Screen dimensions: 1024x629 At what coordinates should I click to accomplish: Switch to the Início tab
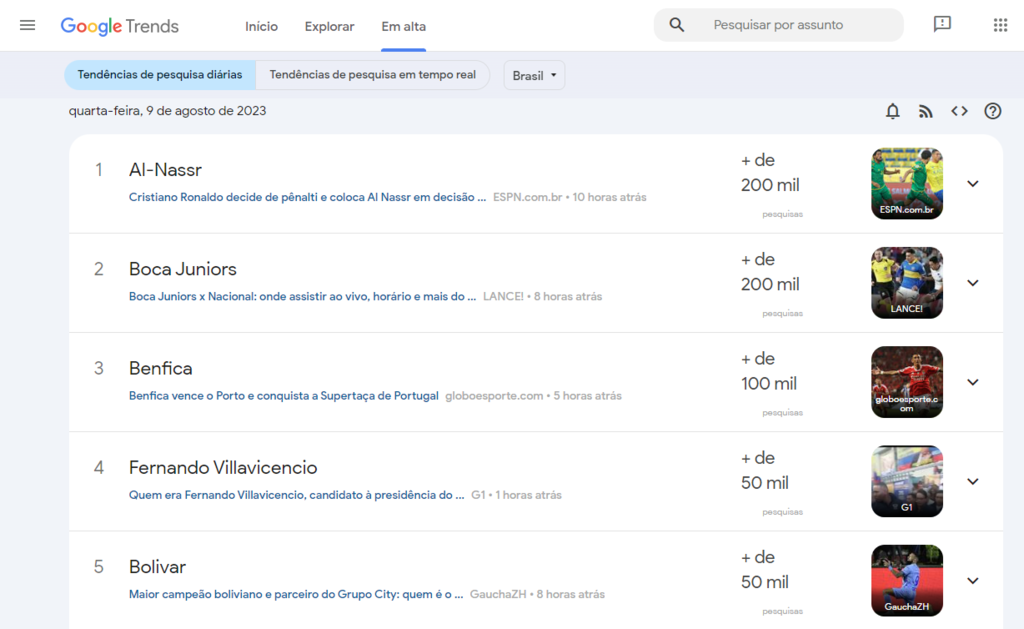click(261, 26)
